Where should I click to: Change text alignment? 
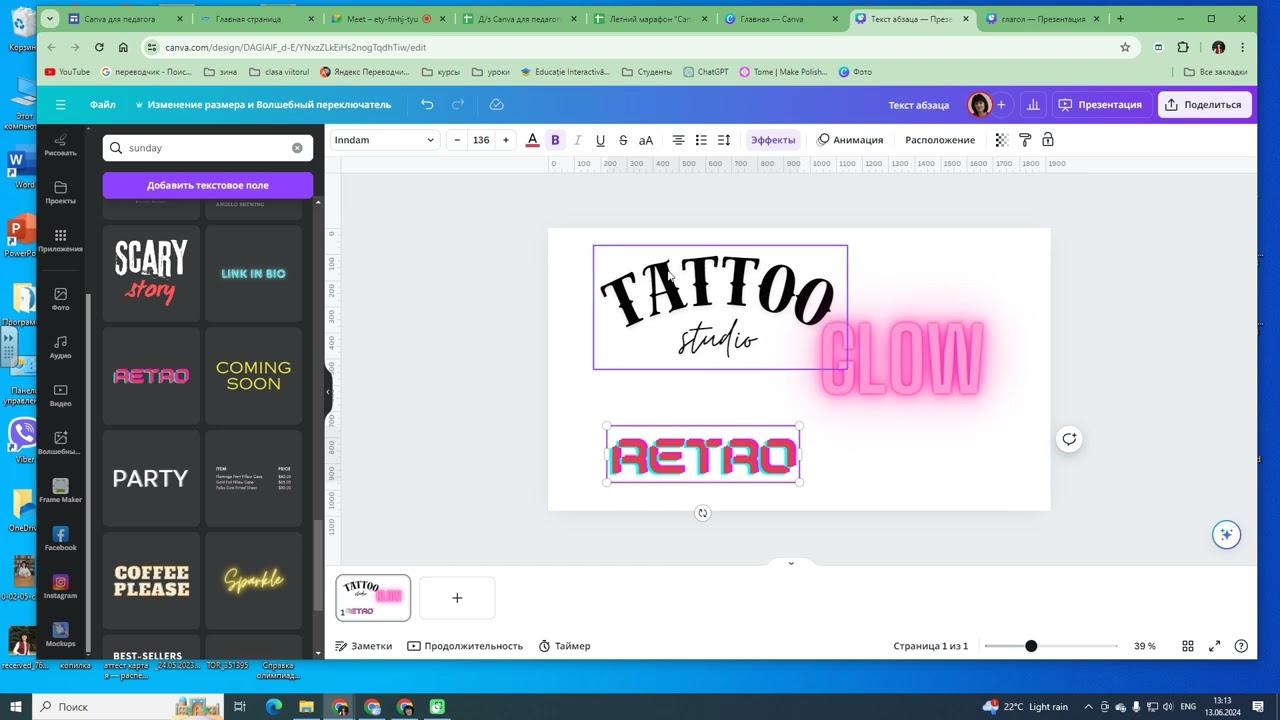coord(678,140)
